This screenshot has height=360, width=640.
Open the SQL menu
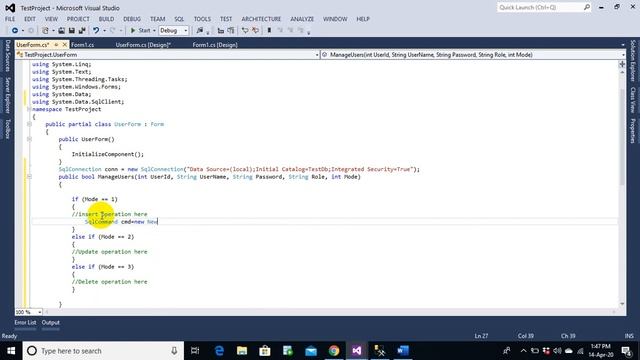[x=179, y=19]
